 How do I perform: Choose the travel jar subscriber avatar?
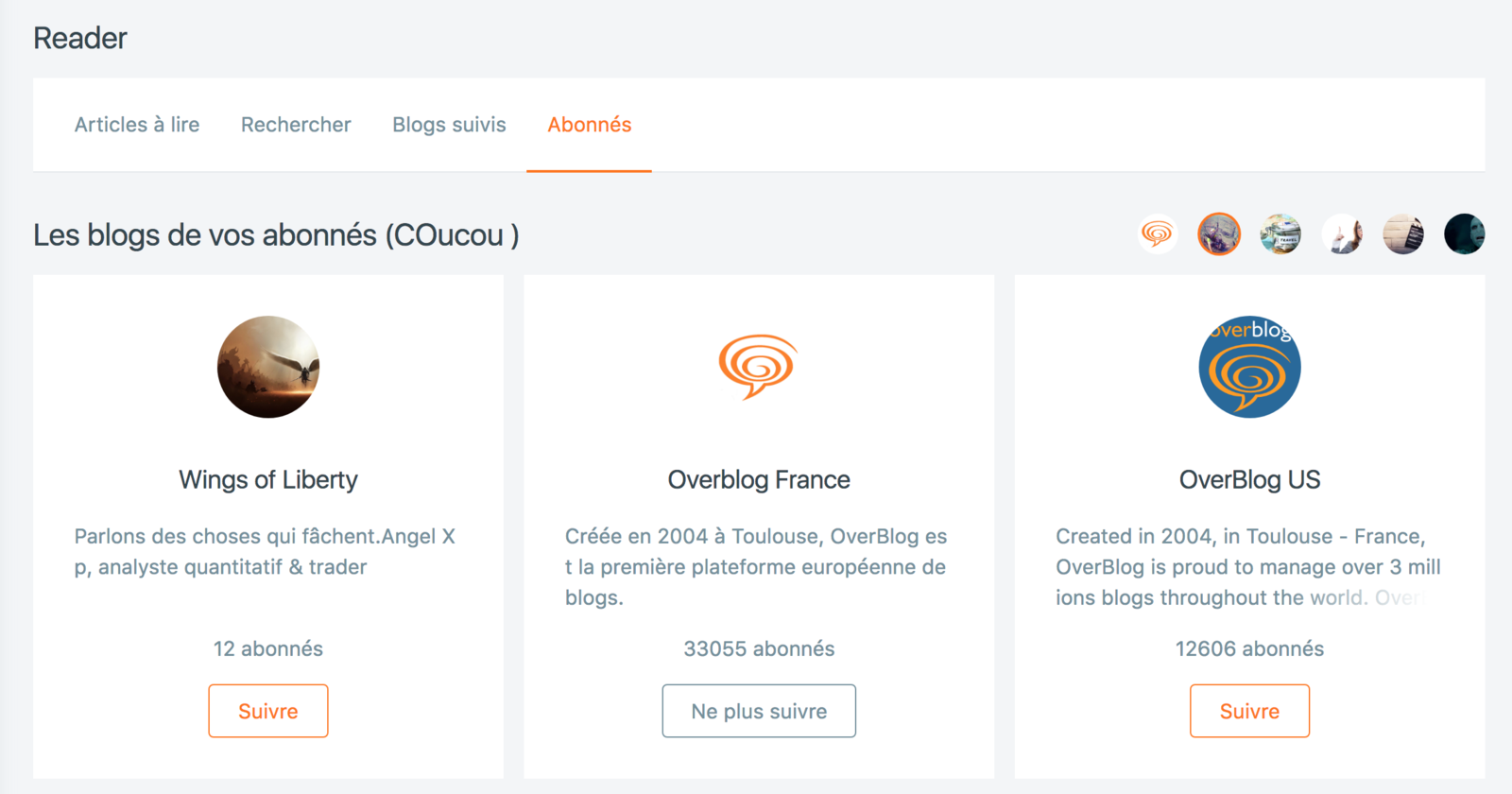(1280, 234)
